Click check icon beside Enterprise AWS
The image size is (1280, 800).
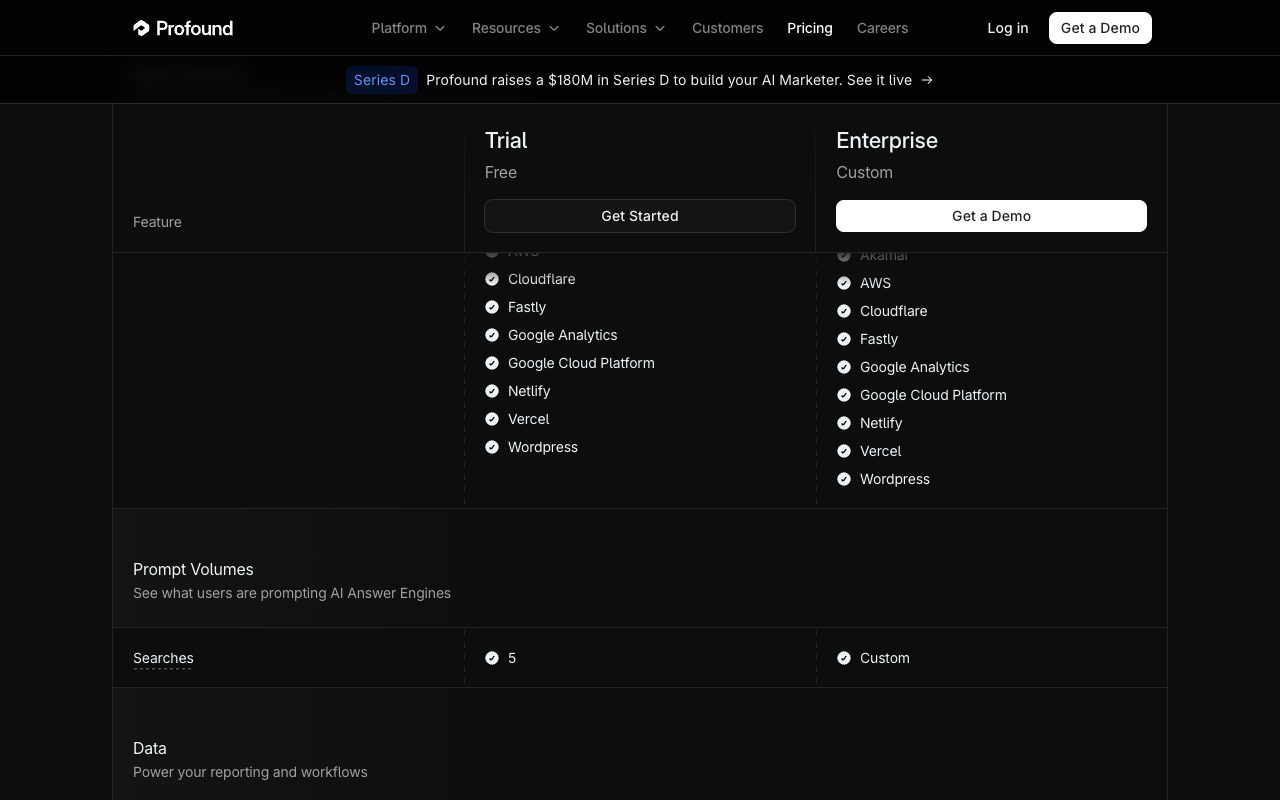pos(844,283)
